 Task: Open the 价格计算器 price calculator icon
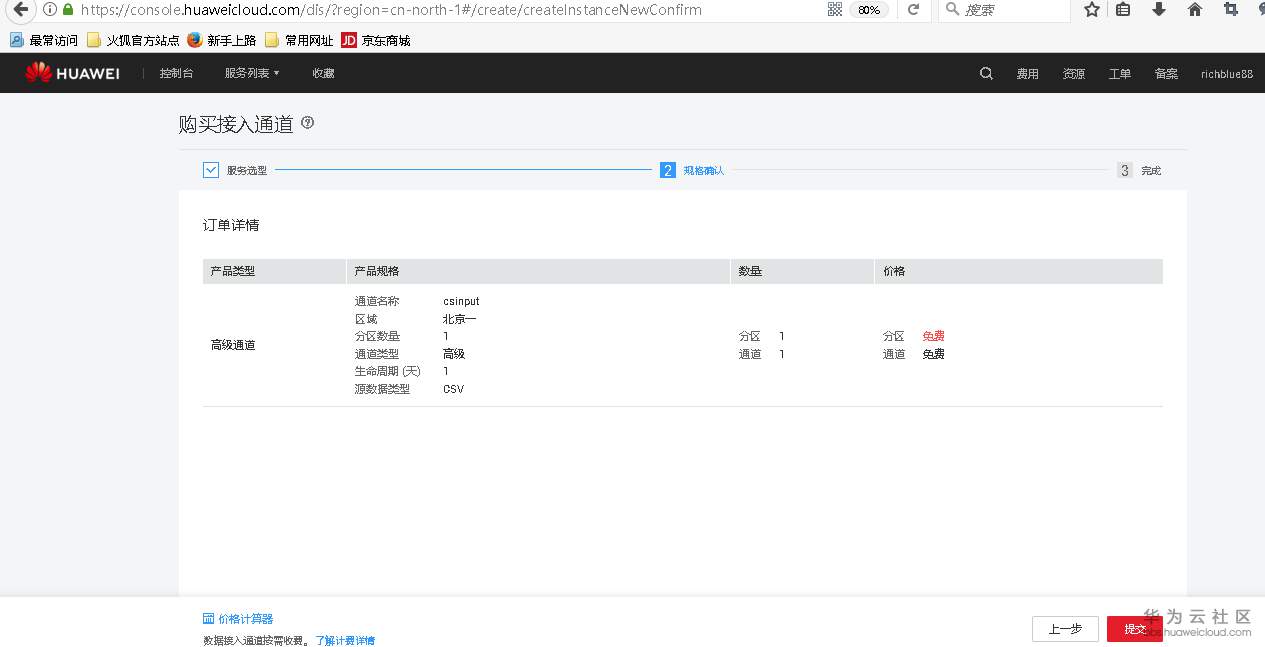click(x=207, y=618)
